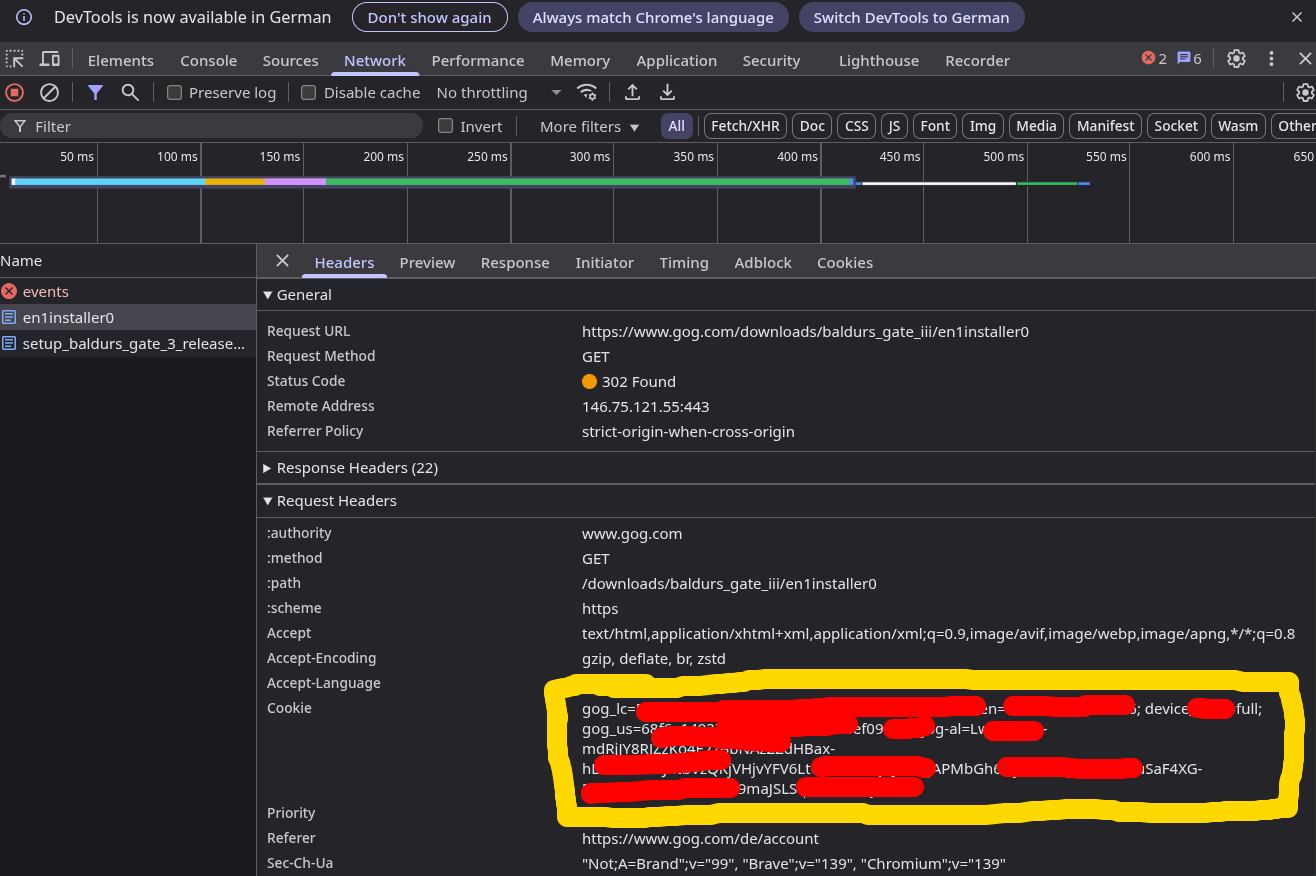This screenshot has height=876, width=1316.
Task: Filter by Fetch/XHR requests
Action: click(745, 126)
